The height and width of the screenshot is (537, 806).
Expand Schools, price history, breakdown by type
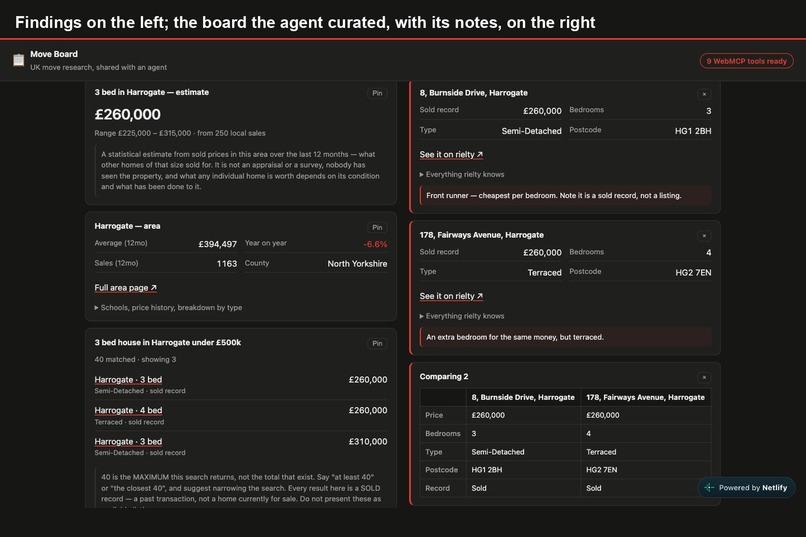pos(168,307)
